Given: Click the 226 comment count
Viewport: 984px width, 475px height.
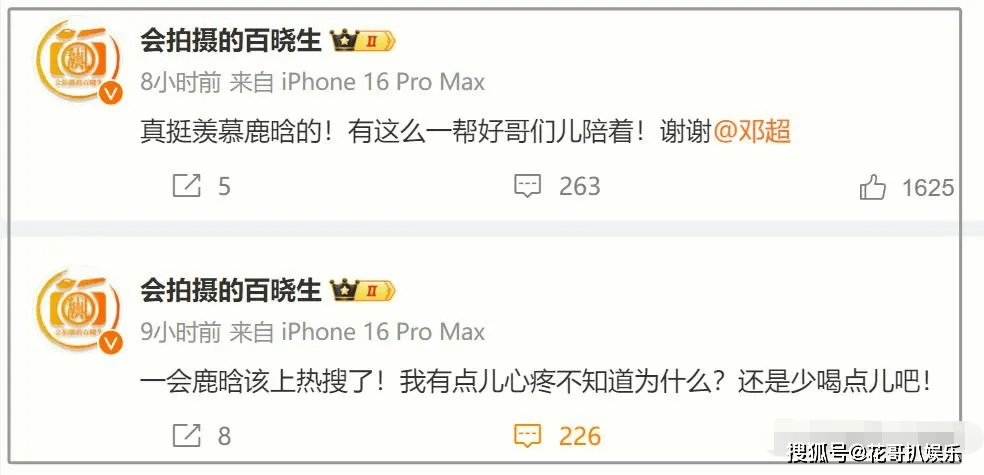Looking at the screenshot, I should 580,436.
